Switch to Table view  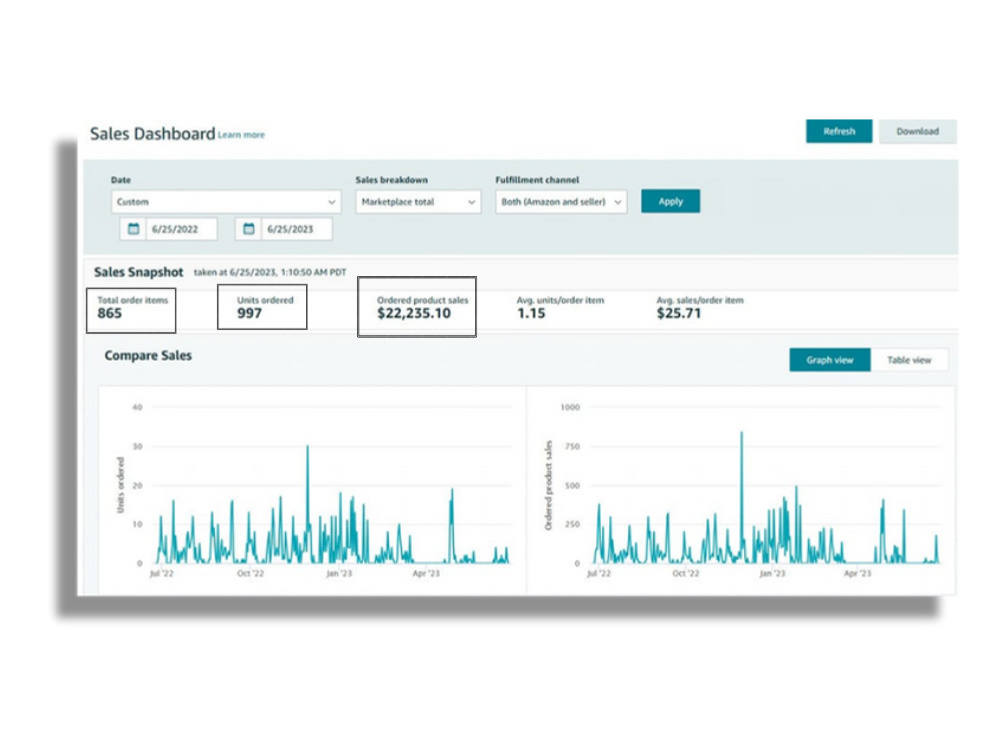[909, 360]
